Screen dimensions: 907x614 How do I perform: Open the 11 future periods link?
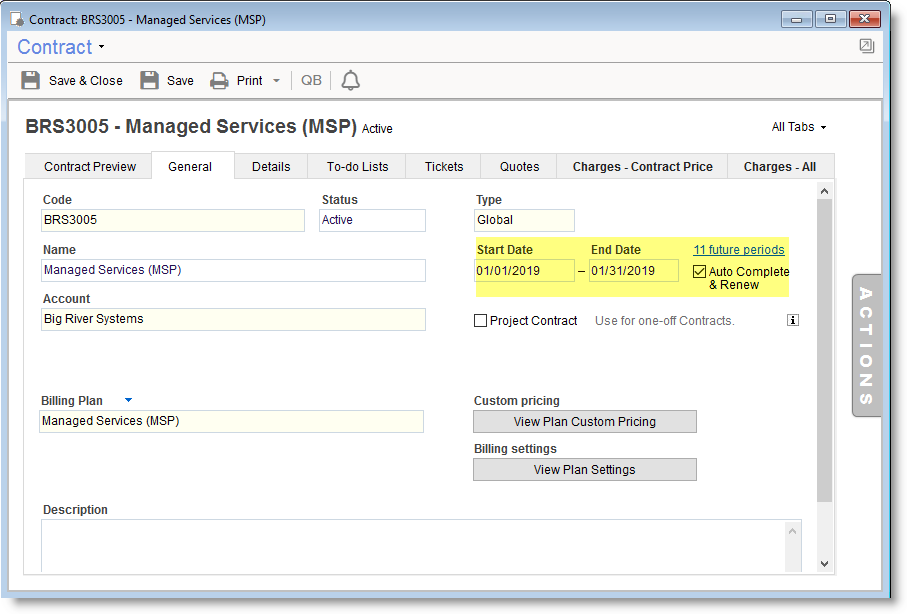tap(738, 250)
